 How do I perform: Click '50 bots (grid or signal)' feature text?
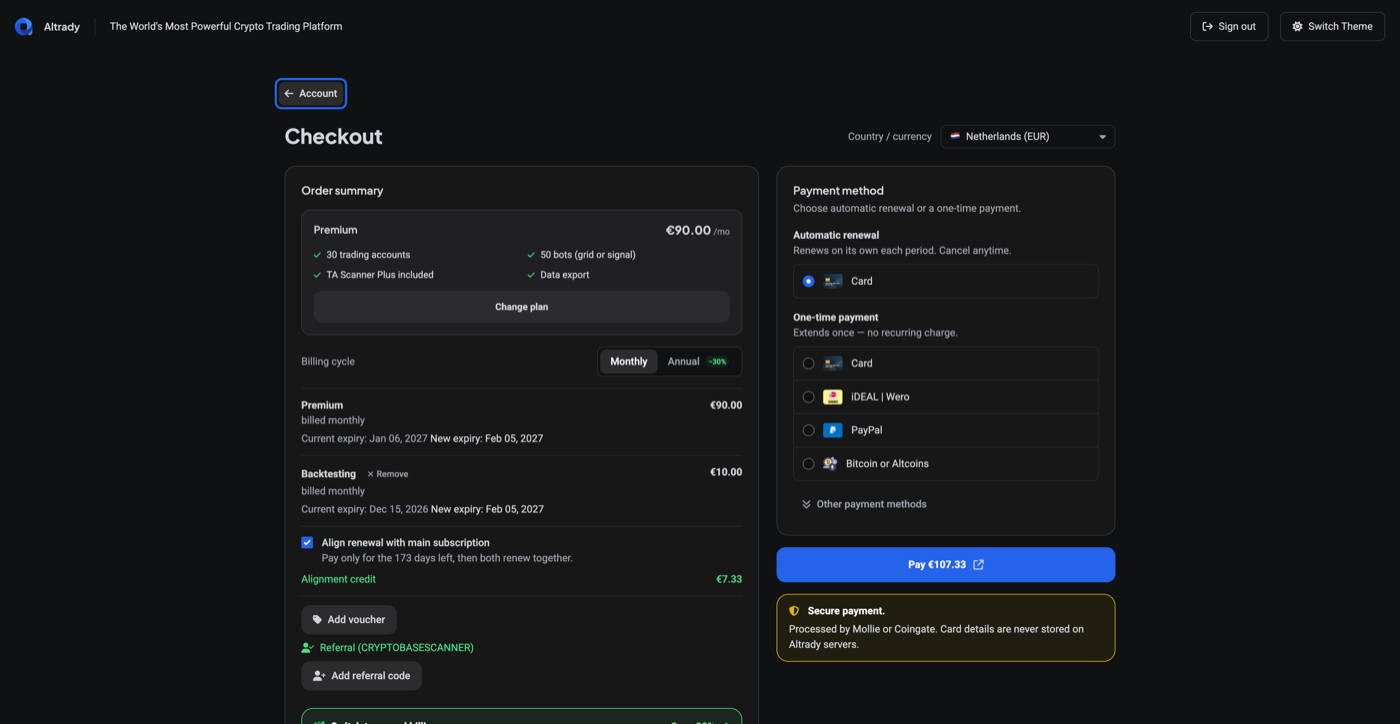tap(588, 255)
